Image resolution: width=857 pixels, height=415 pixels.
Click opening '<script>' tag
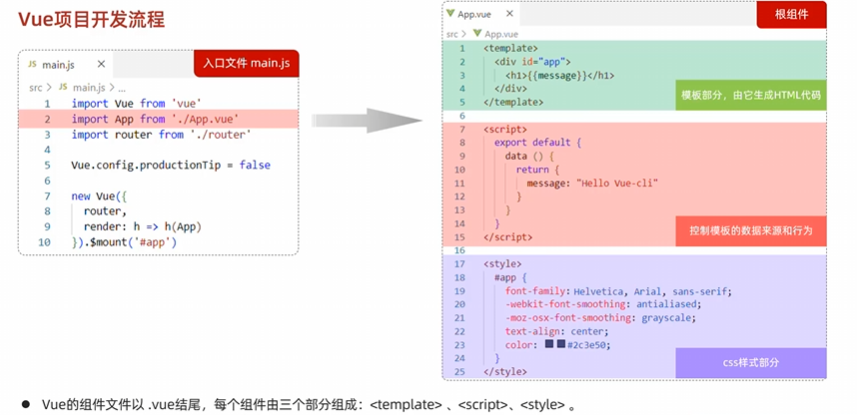click(505, 129)
